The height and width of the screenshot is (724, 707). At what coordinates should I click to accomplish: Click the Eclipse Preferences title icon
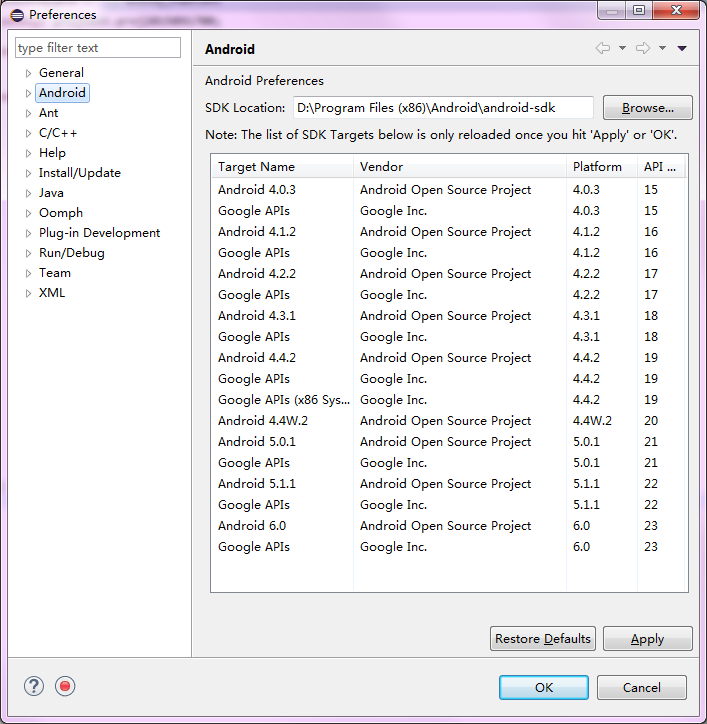pos(17,15)
